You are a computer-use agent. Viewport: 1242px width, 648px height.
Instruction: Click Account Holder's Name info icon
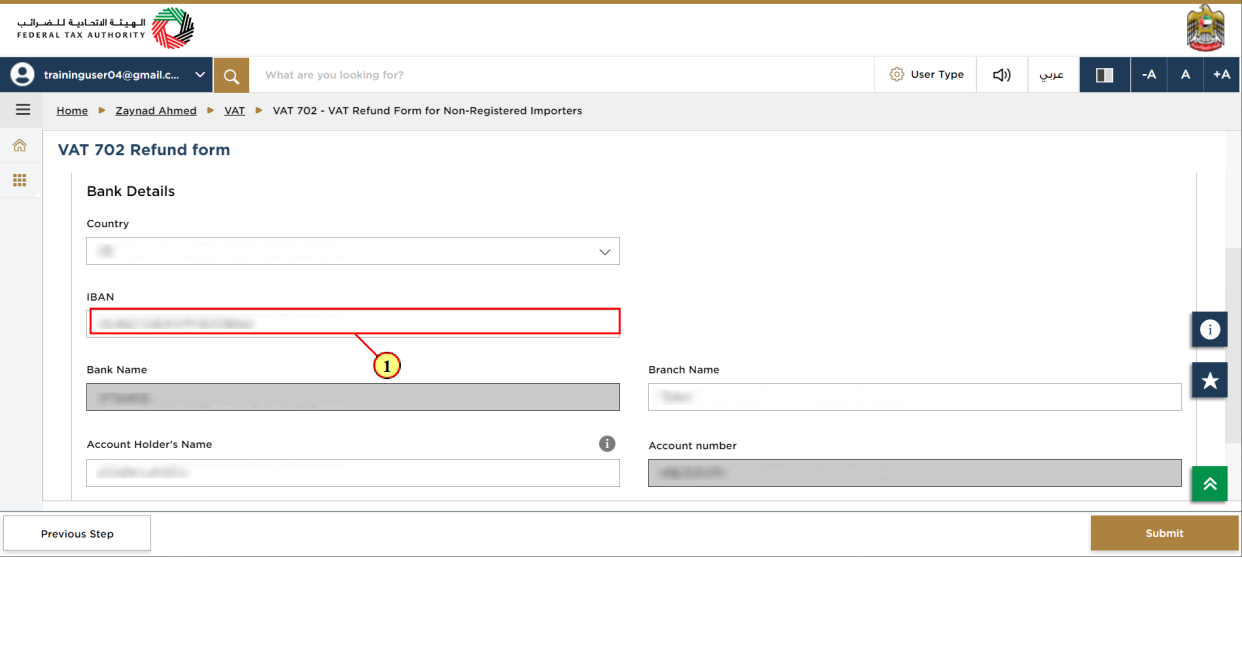coord(607,444)
